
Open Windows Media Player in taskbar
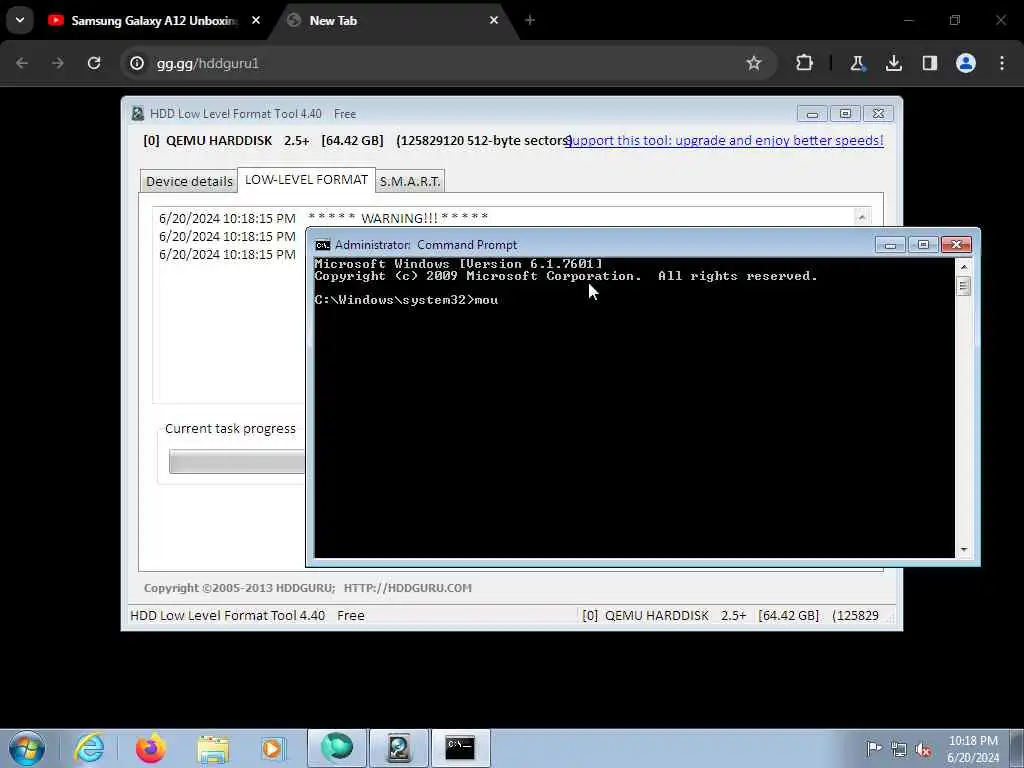point(272,748)
